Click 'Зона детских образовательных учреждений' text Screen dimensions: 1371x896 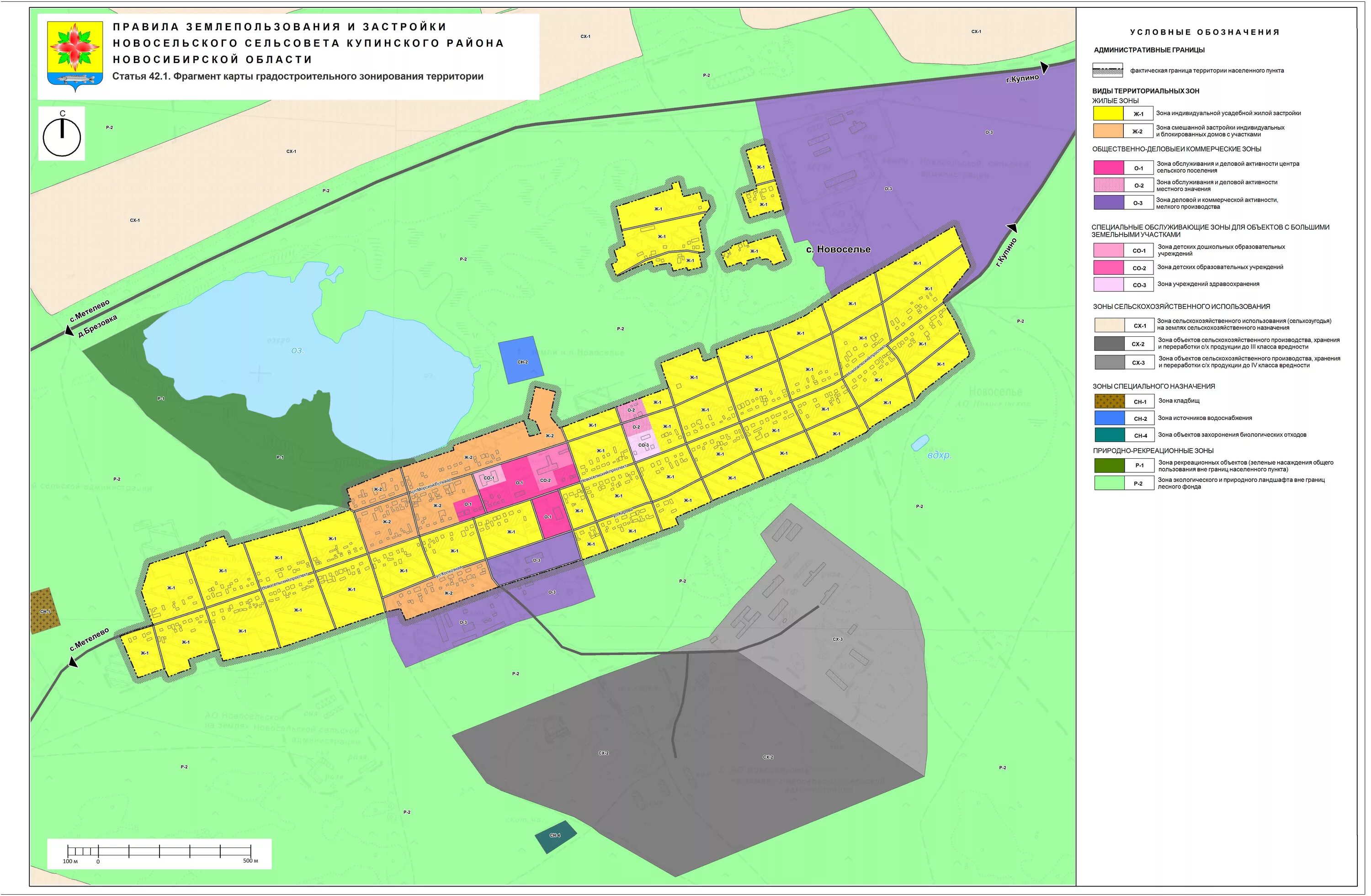[x=1220, y=267]
